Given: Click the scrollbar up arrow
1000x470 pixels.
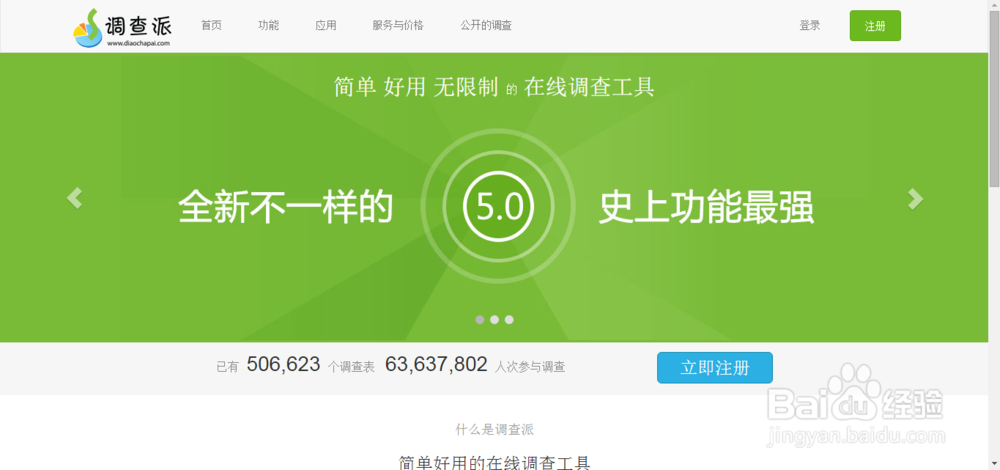Looking at the screenshot, I should coord(994,5).
